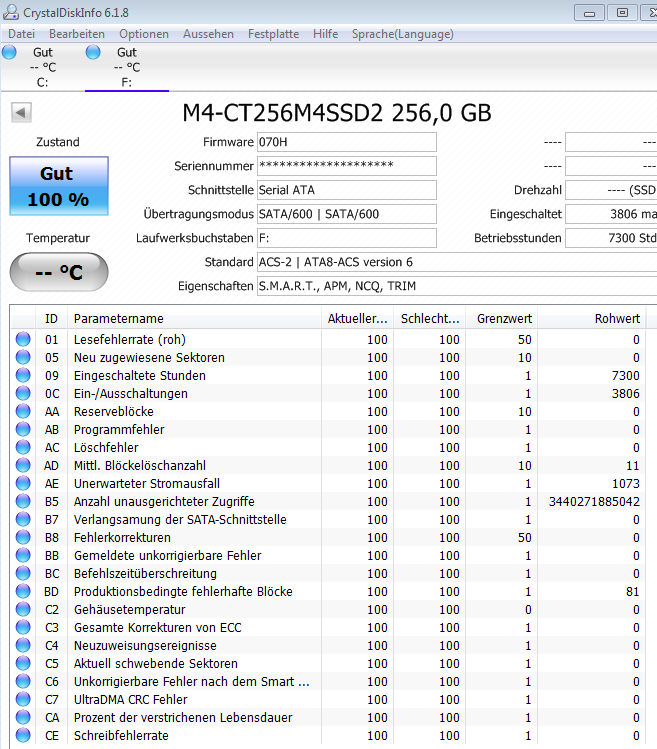Click status orb for Lesefehlerrate (roh)

point(23,339)
